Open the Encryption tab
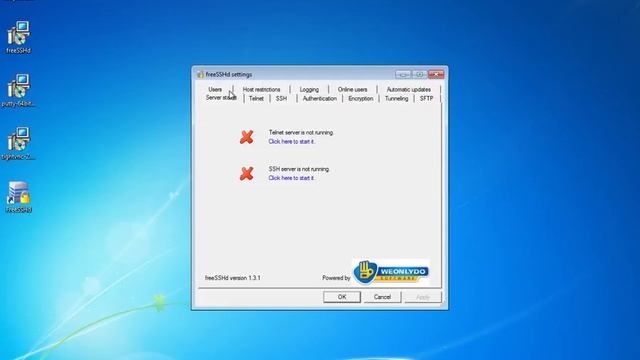The image size is (640, 360). point(360,98)
